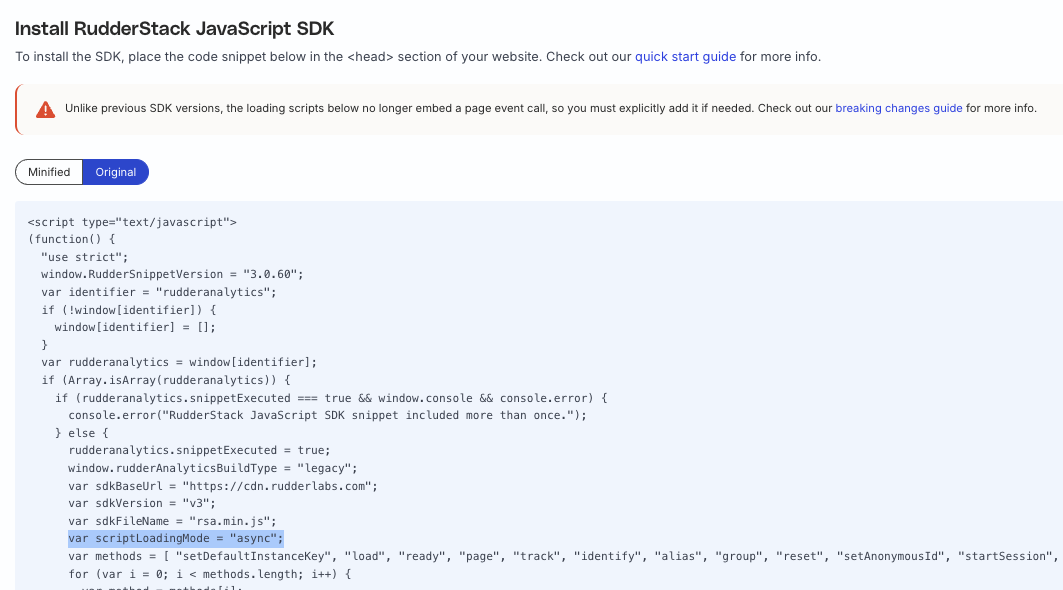Open the breaking changes guide link
The width and height of the screenshot is (1063, 590).
[898, 109]
